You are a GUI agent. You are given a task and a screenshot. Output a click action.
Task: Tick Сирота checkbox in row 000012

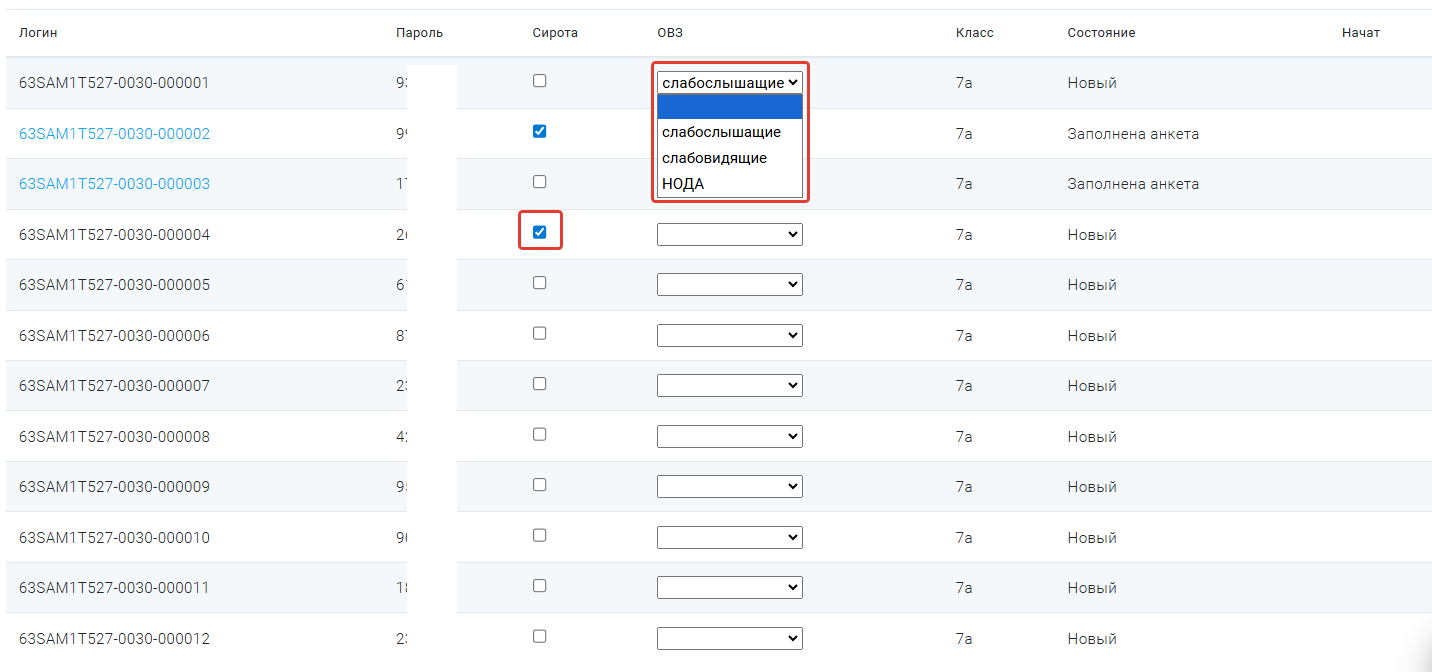pos(539,636)
